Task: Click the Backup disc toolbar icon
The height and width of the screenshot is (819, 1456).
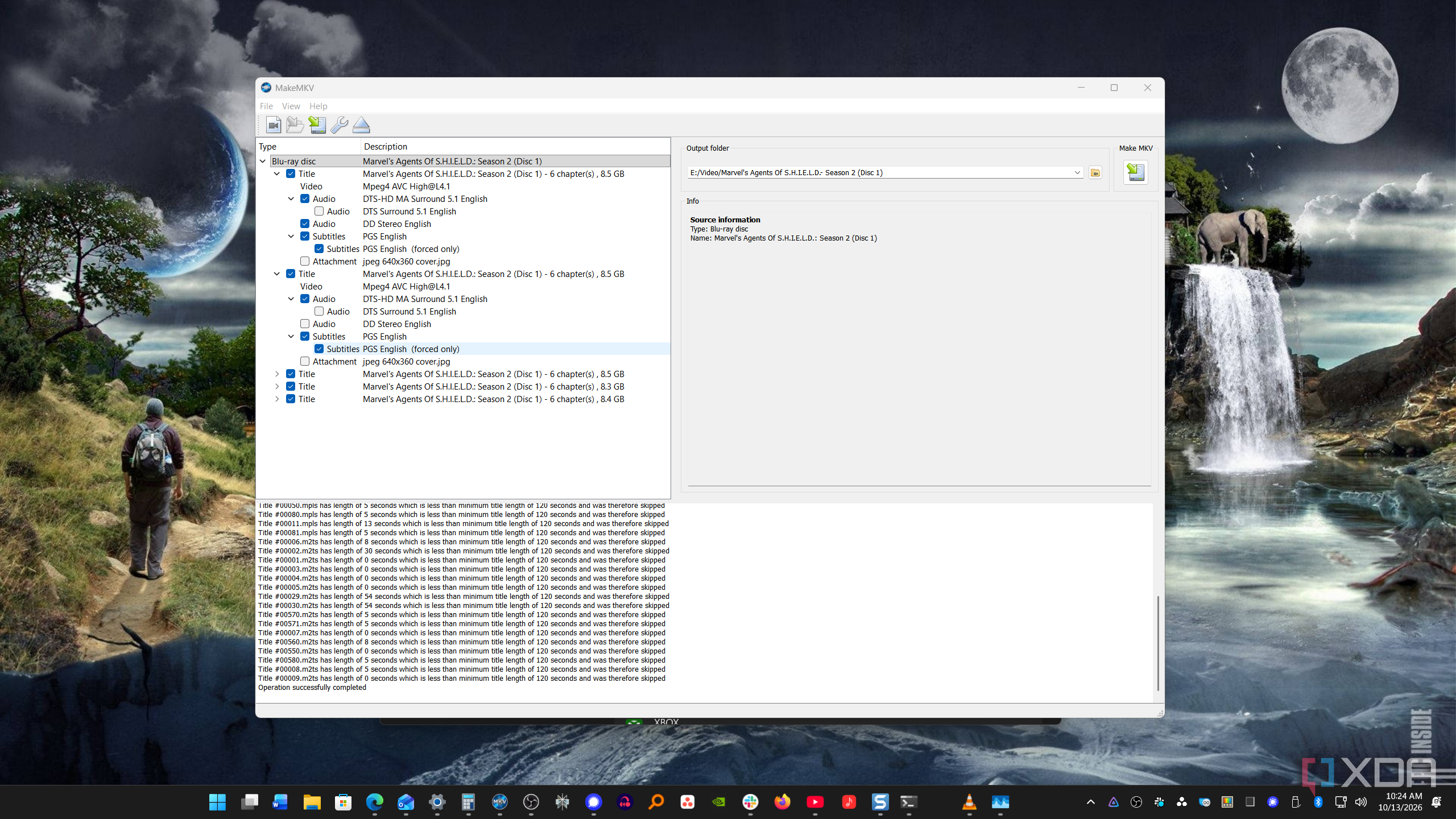Action: pyautogui.click(x=295, y=125)
